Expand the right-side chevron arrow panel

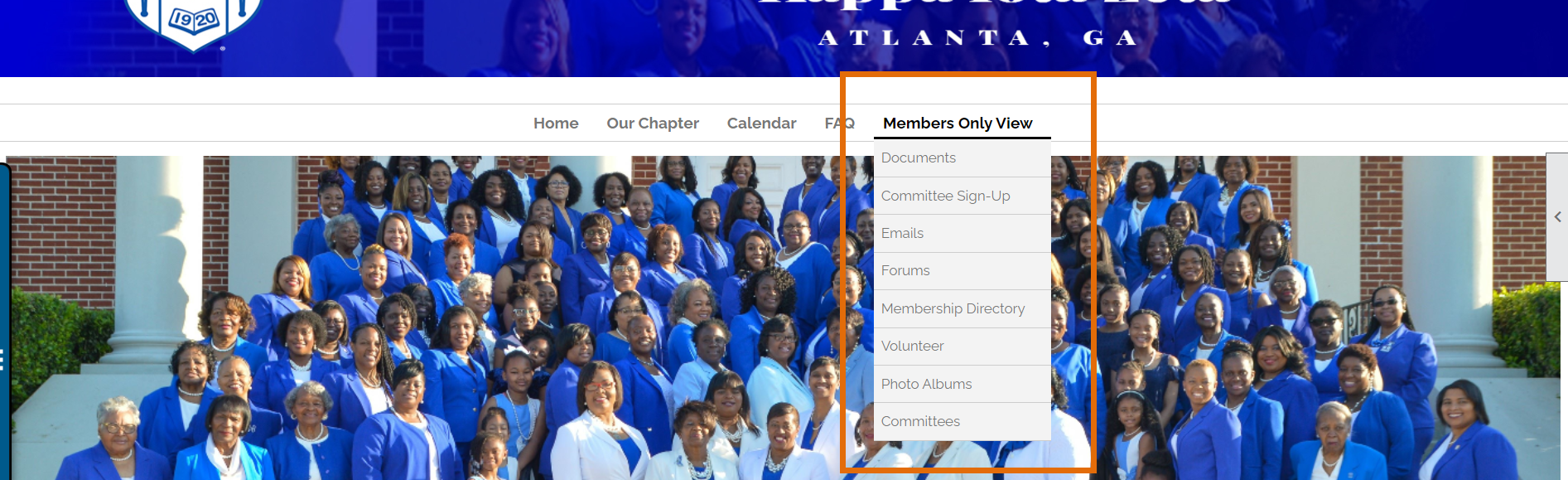click(1557, 216)
